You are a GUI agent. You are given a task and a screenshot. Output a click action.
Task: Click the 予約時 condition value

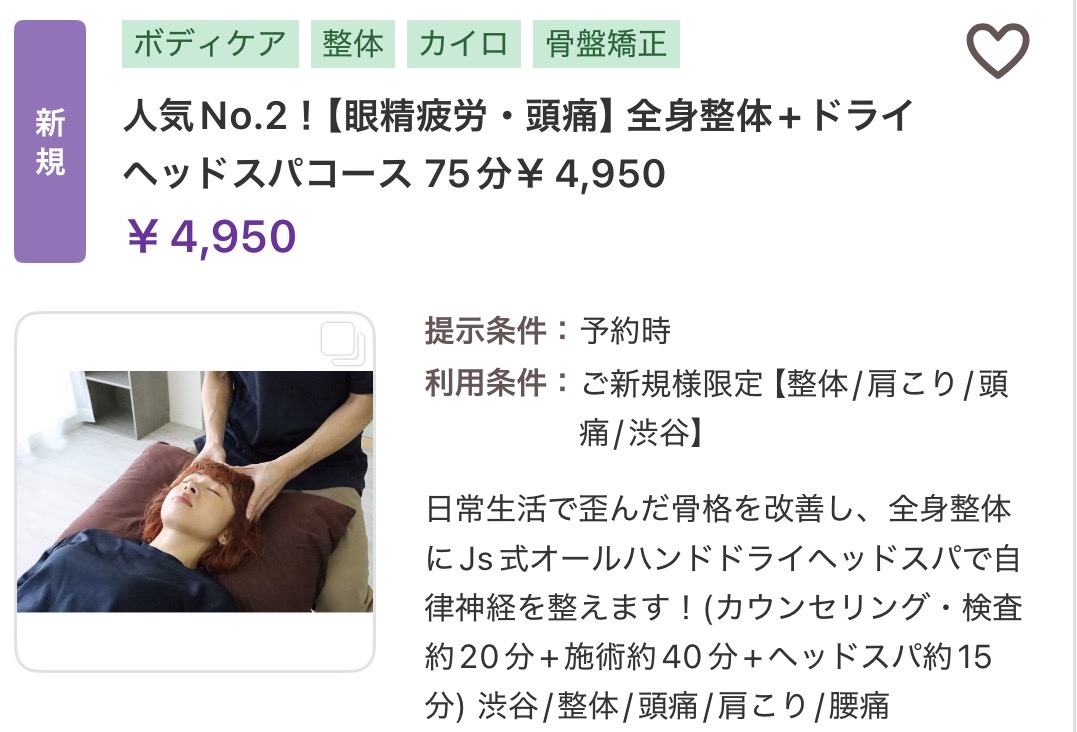tap(625, 330)
